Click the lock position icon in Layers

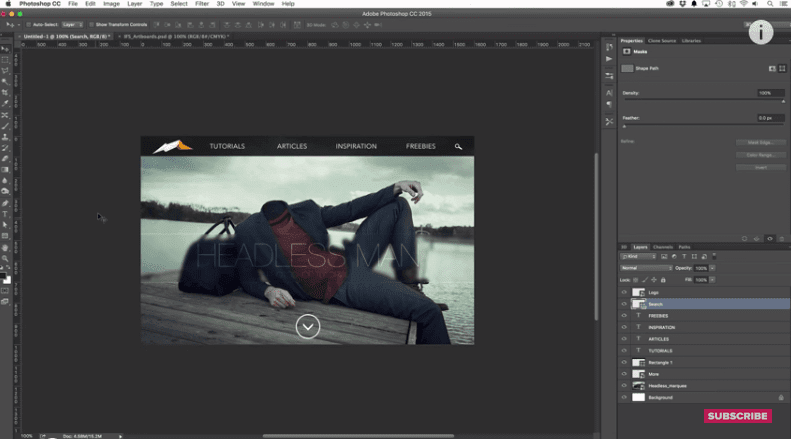[654, 280]
